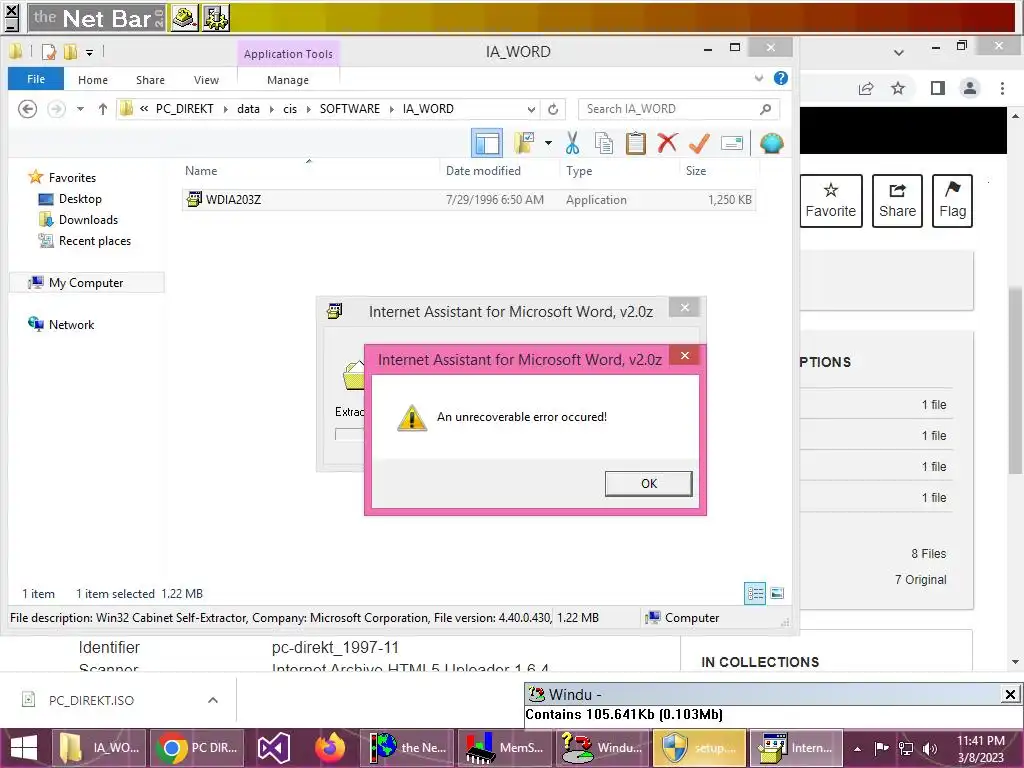Viewport: 1024px width, 768px height.
Task: Switch to large icons view in status bar
Action: coord(777,594)
